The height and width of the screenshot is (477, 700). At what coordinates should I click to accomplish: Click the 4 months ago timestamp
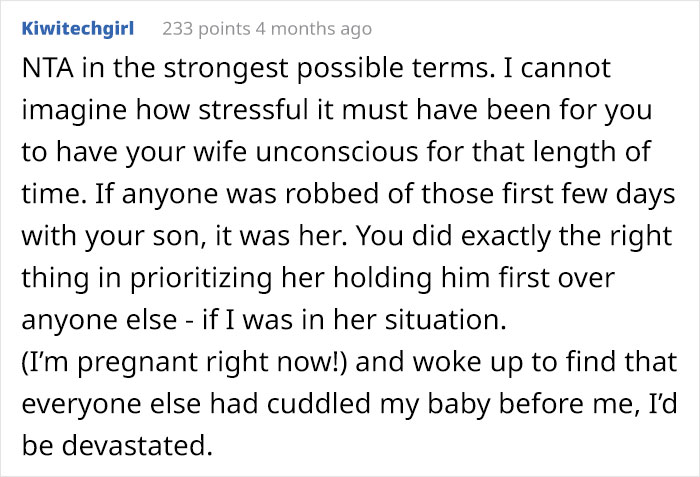pyautogui.click(x=313, y=29)
